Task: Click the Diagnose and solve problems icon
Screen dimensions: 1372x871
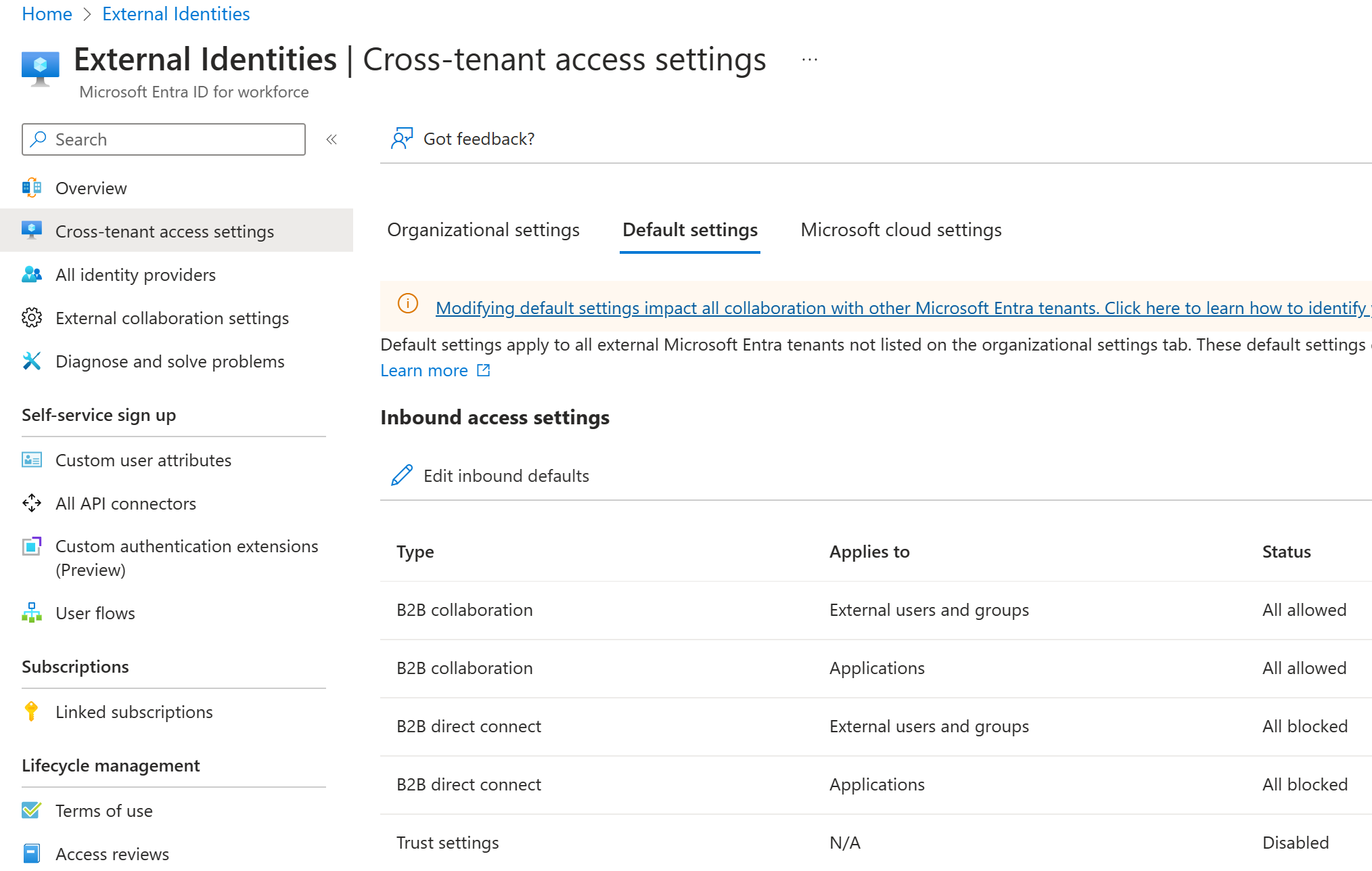Action: [29, 361]
